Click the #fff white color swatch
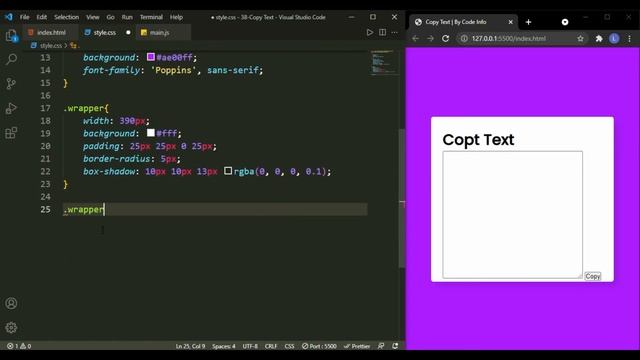Image resolution: width=640 pixels, height=360 pixels. (x=151, y=133)
